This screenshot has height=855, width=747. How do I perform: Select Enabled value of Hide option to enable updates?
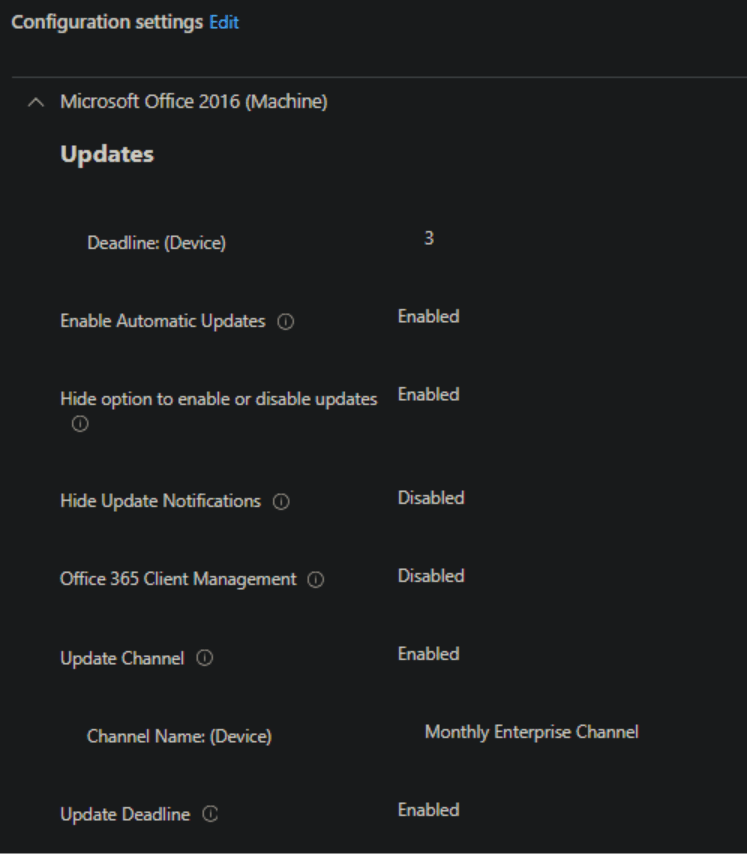[x=429, y=395]
